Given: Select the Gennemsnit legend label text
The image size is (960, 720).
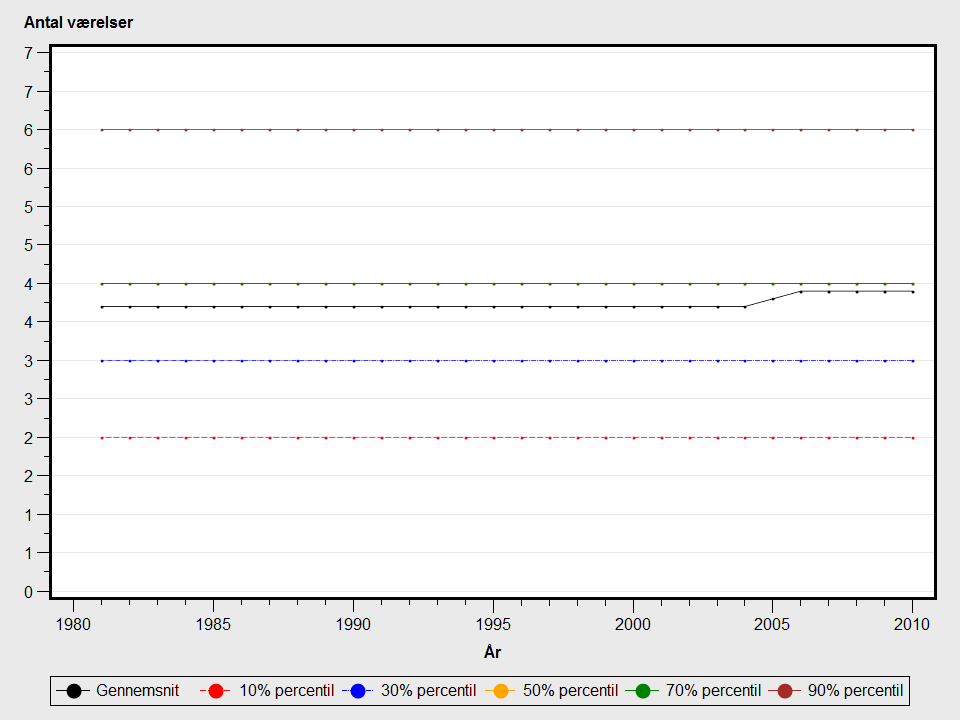Looking at the screenshot, I should coord(137,691).
